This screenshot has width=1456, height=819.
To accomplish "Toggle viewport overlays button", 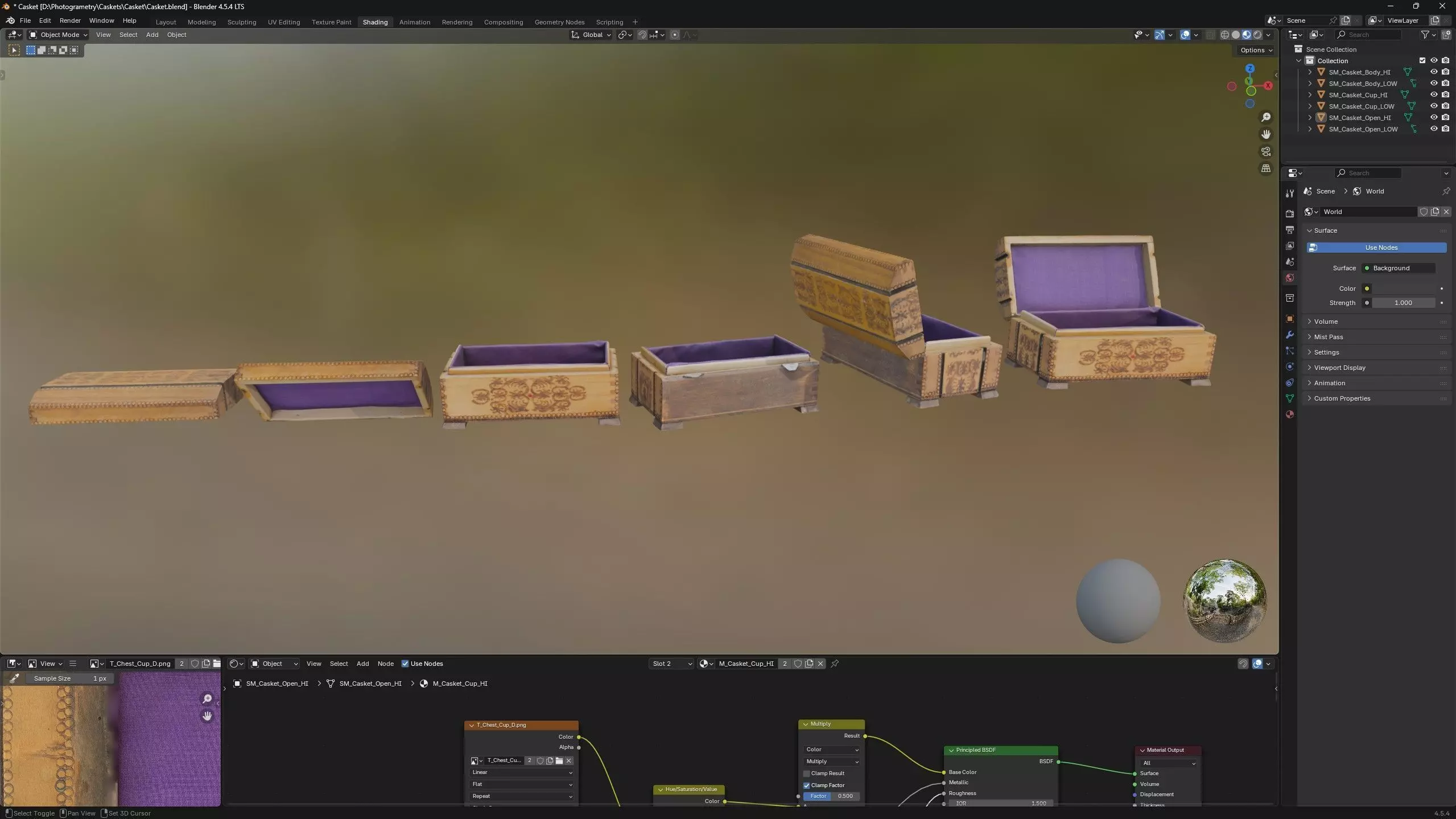I will 1185,35.
